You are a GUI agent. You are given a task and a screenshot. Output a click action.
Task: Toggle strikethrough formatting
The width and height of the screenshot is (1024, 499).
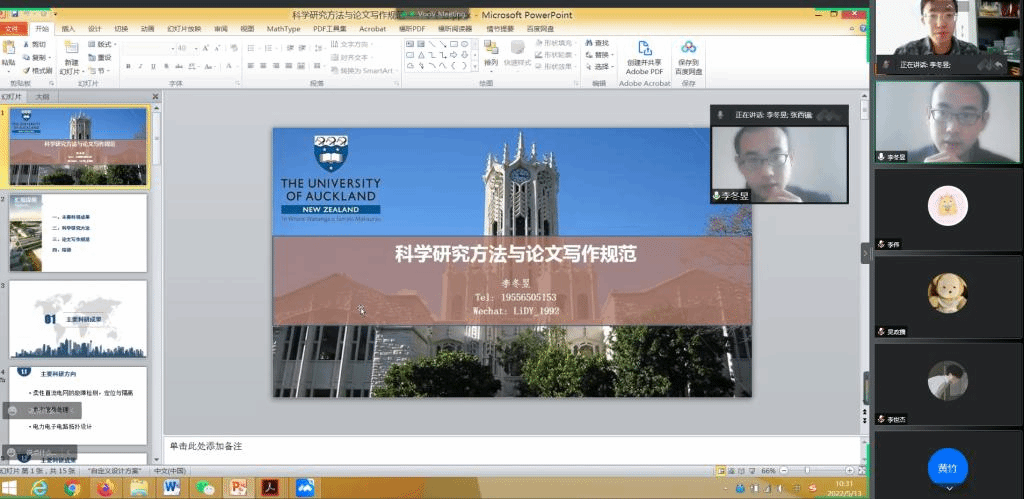178,67
